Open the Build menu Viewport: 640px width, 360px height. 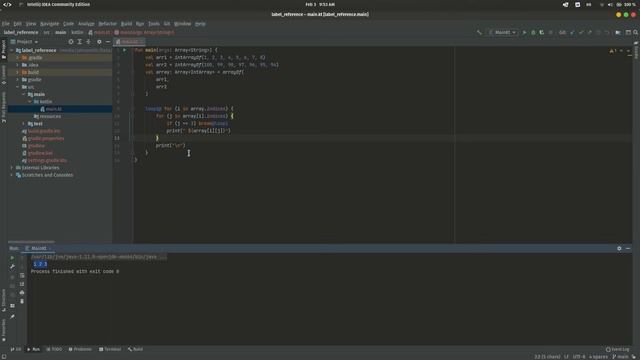click(126, 24)
